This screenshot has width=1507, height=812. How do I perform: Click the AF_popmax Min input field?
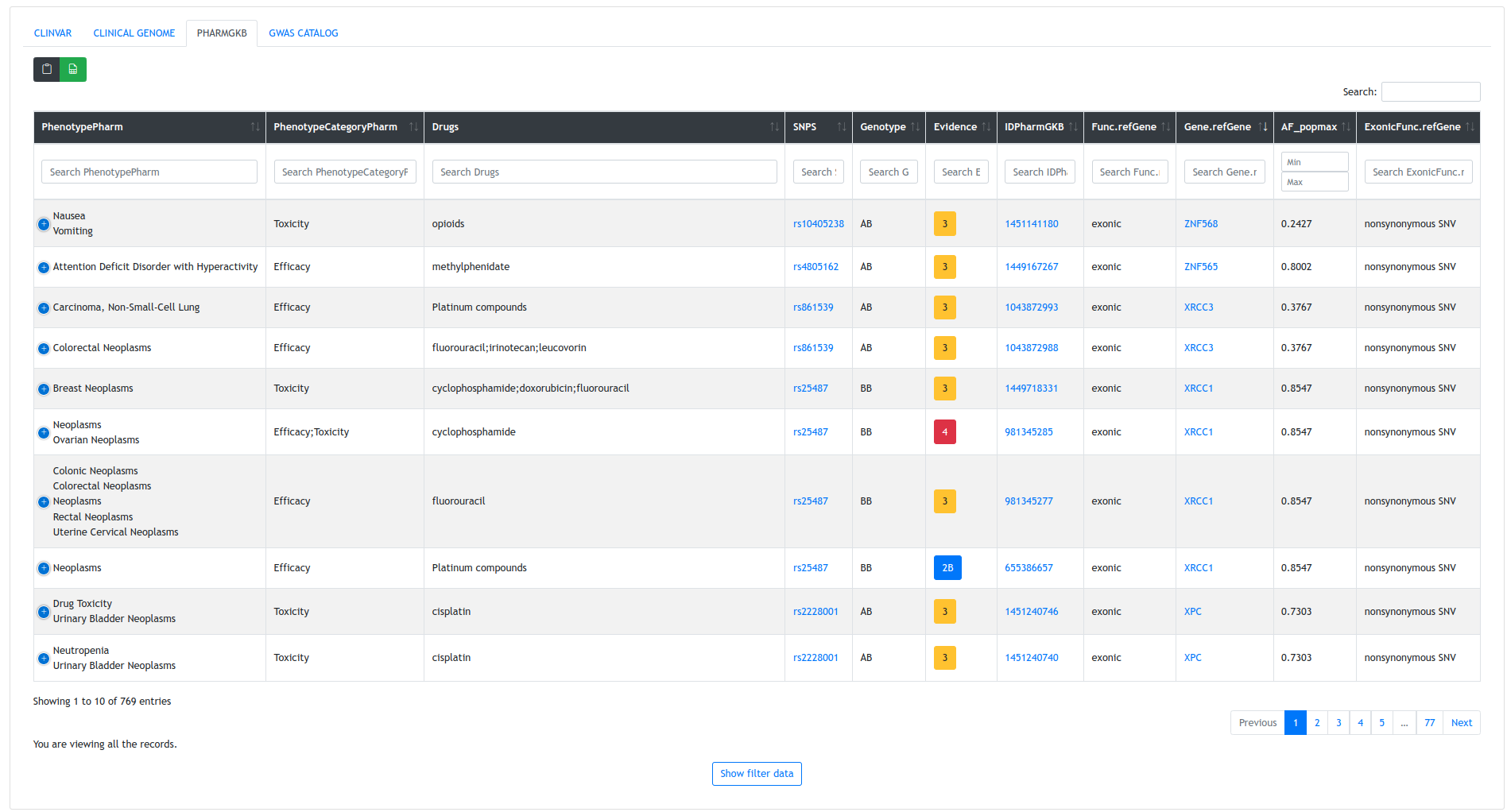pyautogui.click(x=1314, y=162)
